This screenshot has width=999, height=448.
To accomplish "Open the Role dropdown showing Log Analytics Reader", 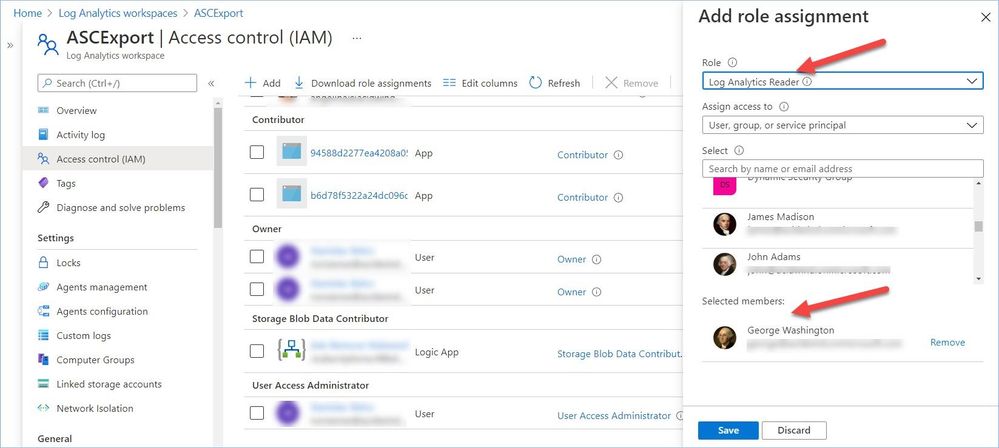I will 842,82.
